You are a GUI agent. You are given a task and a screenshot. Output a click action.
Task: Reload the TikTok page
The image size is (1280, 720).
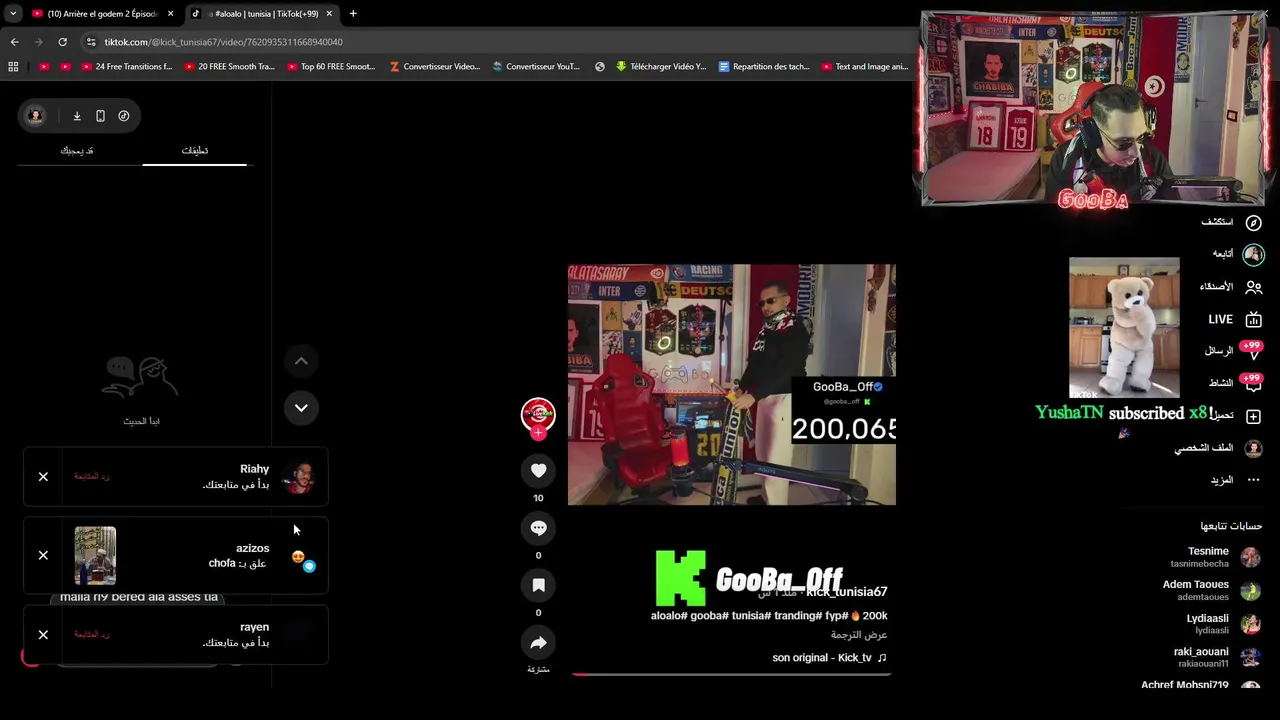click(x=62, y=42)
